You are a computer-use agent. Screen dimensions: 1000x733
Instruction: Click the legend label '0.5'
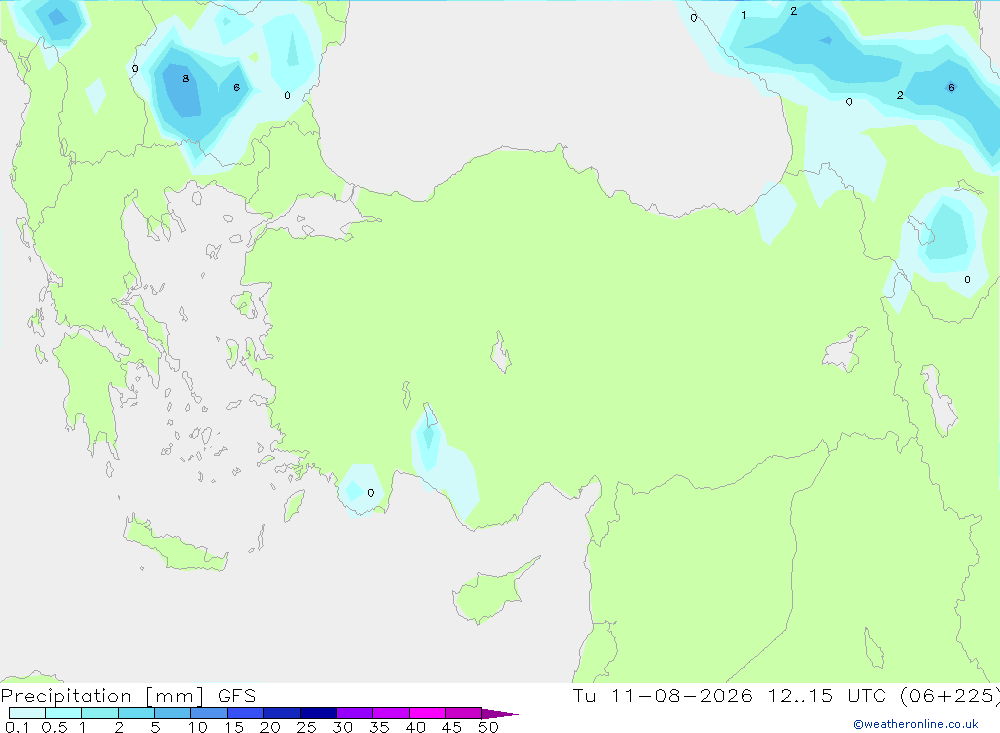coord(54,727)
